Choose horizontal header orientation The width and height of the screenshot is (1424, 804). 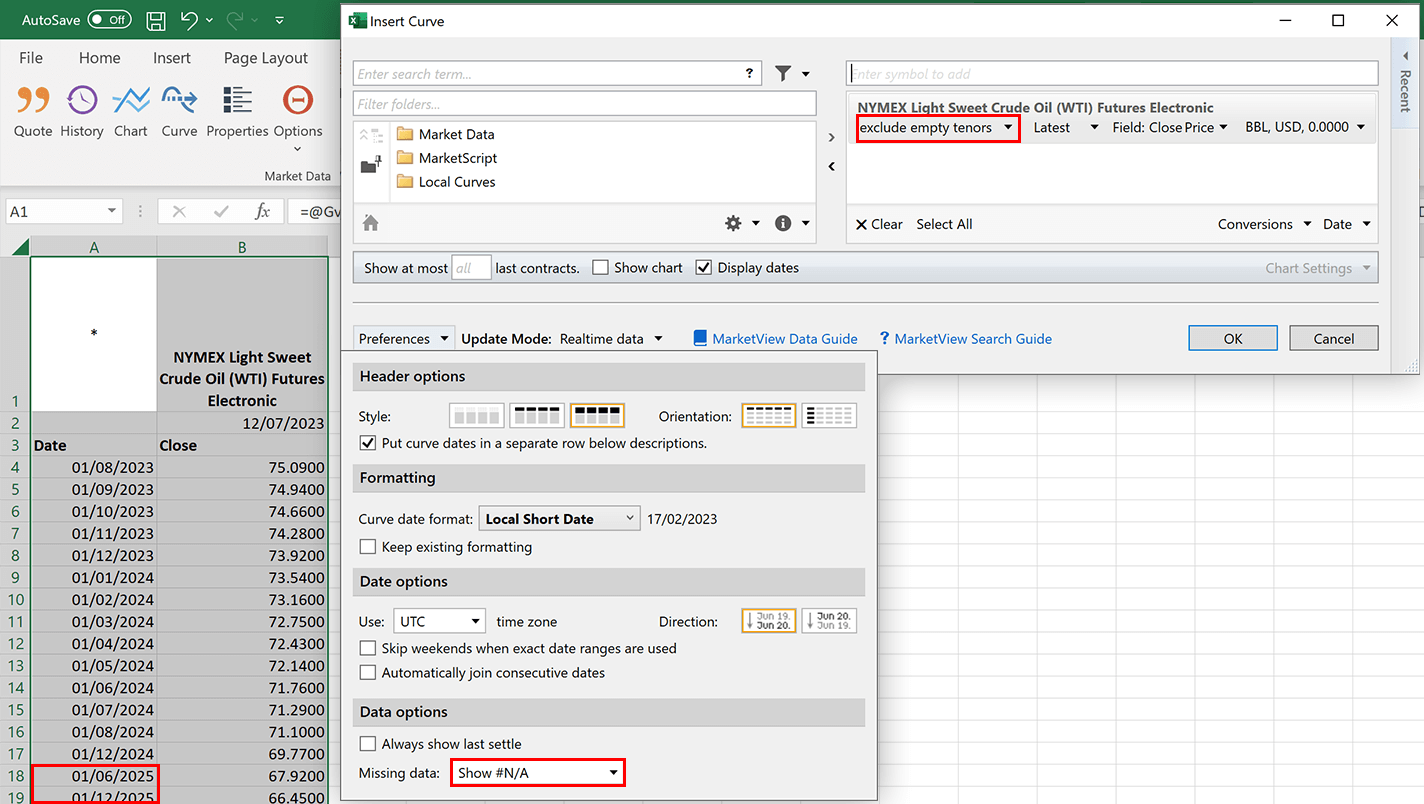pos(769,415)
